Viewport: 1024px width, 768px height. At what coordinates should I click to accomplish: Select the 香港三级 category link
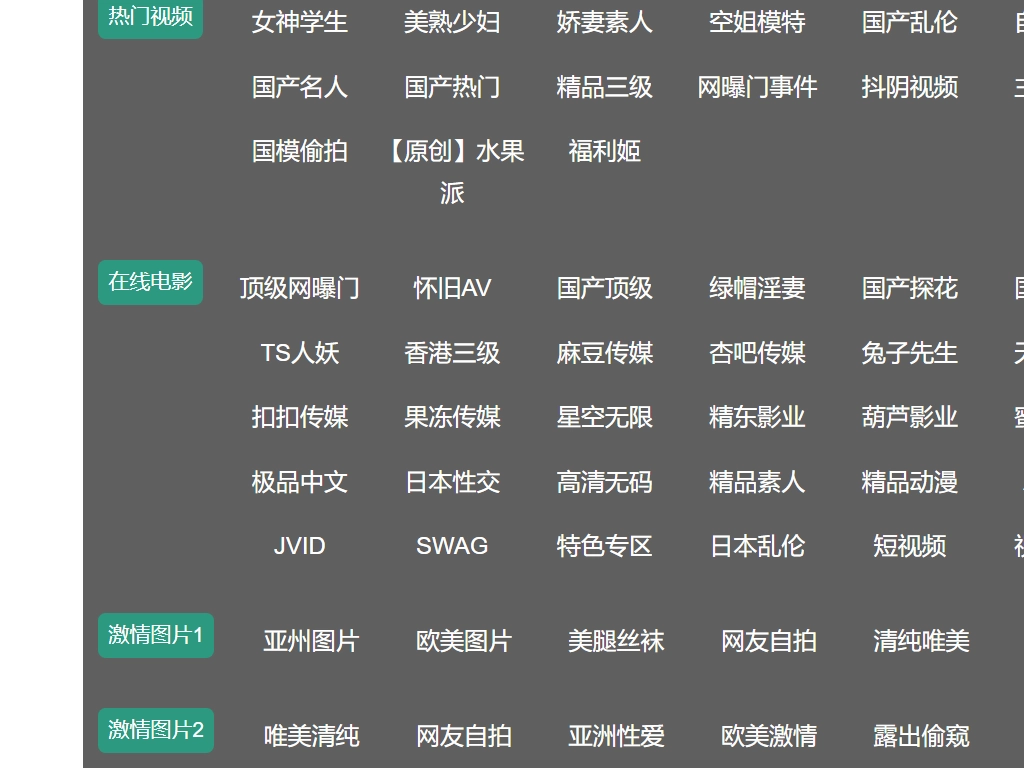(x=452, y=353)
